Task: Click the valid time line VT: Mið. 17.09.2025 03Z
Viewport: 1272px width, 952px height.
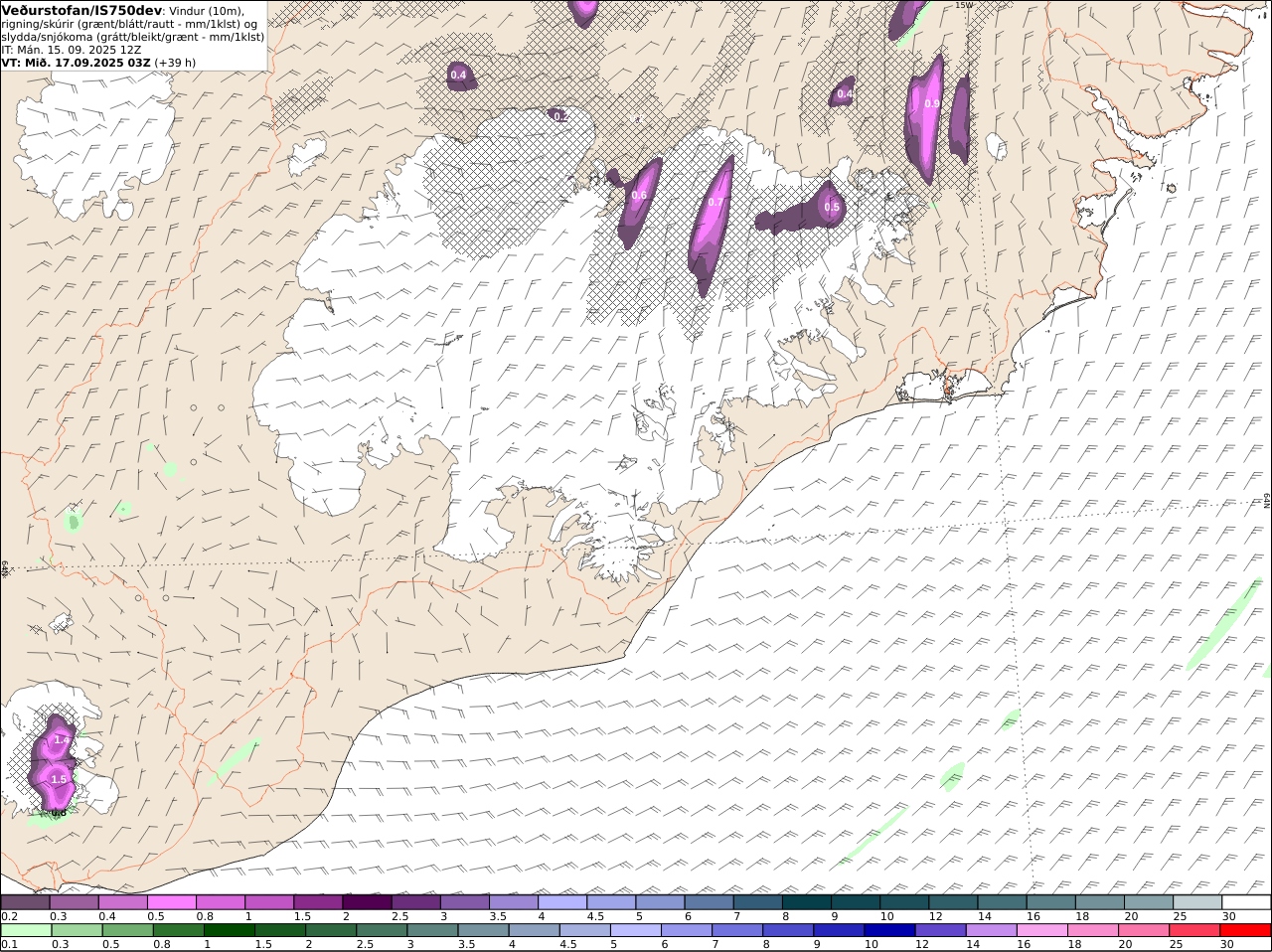Action: (76, 62)
